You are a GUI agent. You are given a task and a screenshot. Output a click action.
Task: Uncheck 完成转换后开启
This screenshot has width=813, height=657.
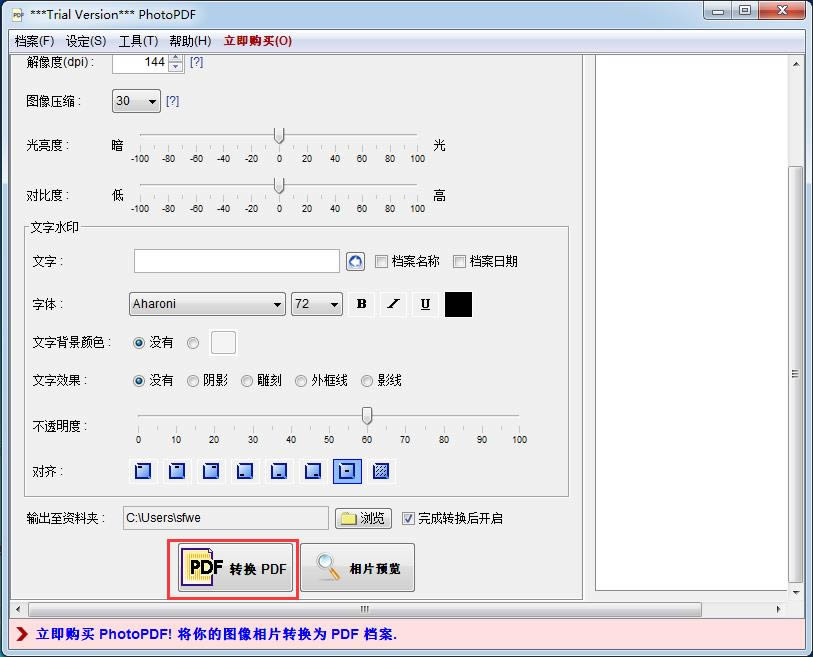(408, 518)
